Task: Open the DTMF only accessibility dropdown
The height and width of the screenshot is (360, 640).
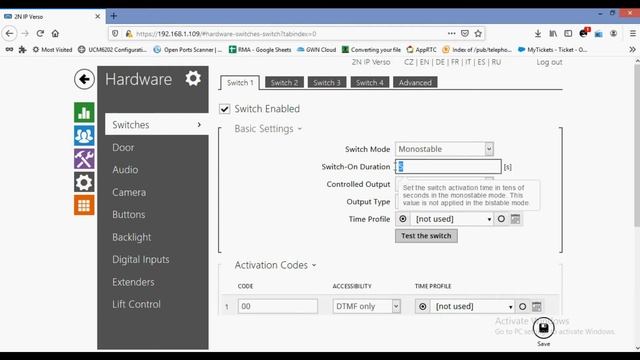Action: [366, 307]
